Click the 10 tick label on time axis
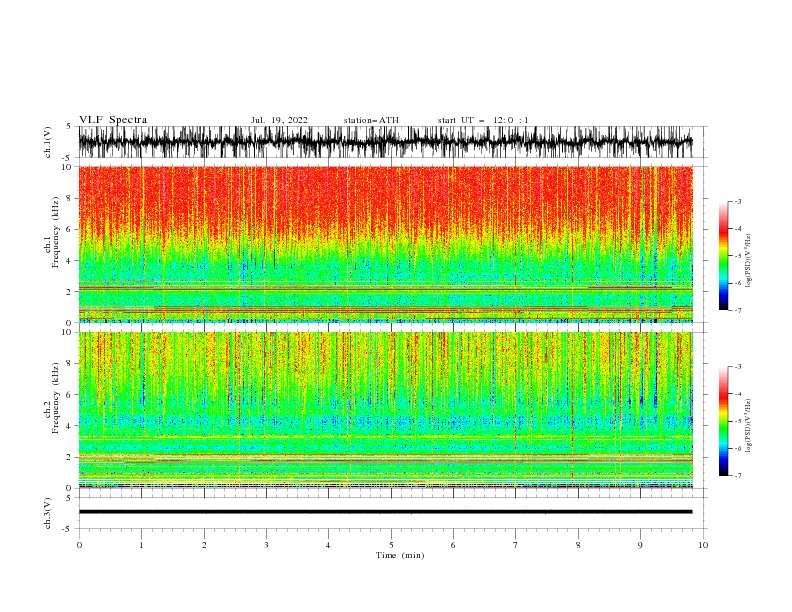The height and width of the screenshot is (612, 792). click(703, 545)
